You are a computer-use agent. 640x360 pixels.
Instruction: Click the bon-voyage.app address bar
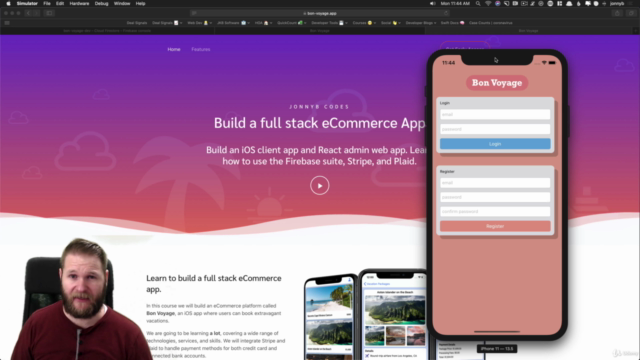click(x=320, y=13)
